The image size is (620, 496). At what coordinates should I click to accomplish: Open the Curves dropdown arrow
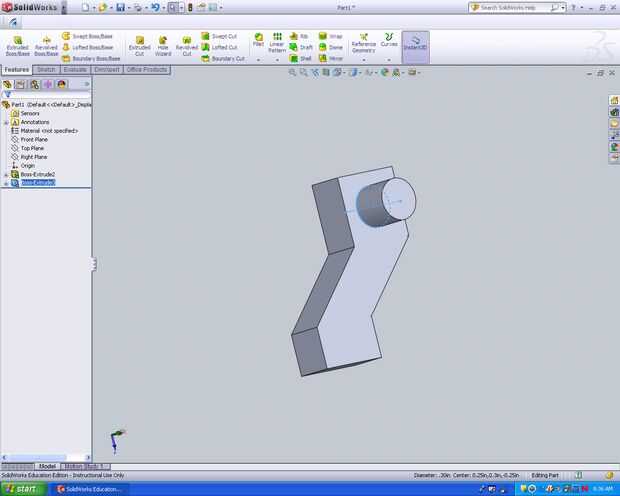click(x=389, y=60)
